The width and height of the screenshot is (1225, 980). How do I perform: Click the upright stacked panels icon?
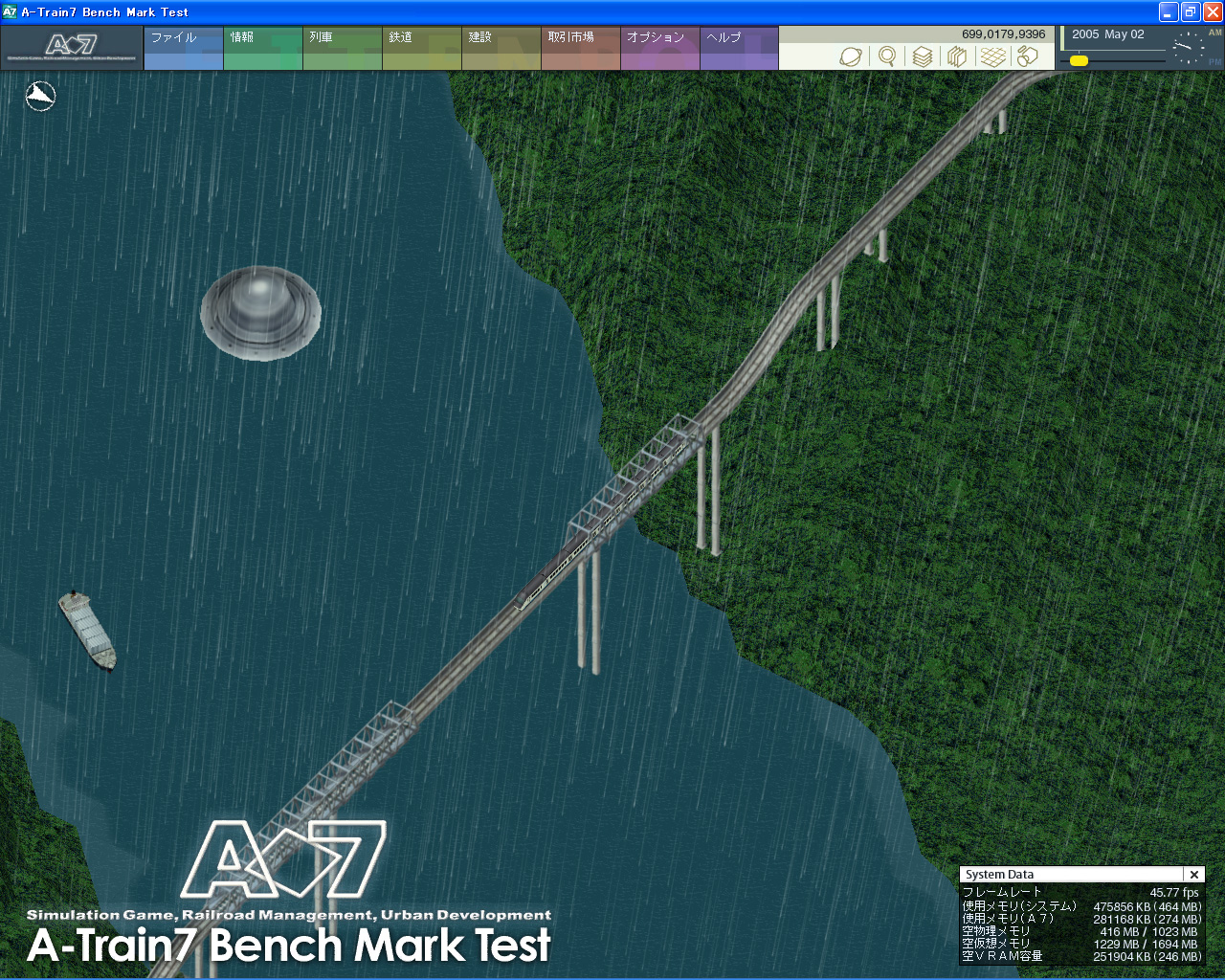956,56
